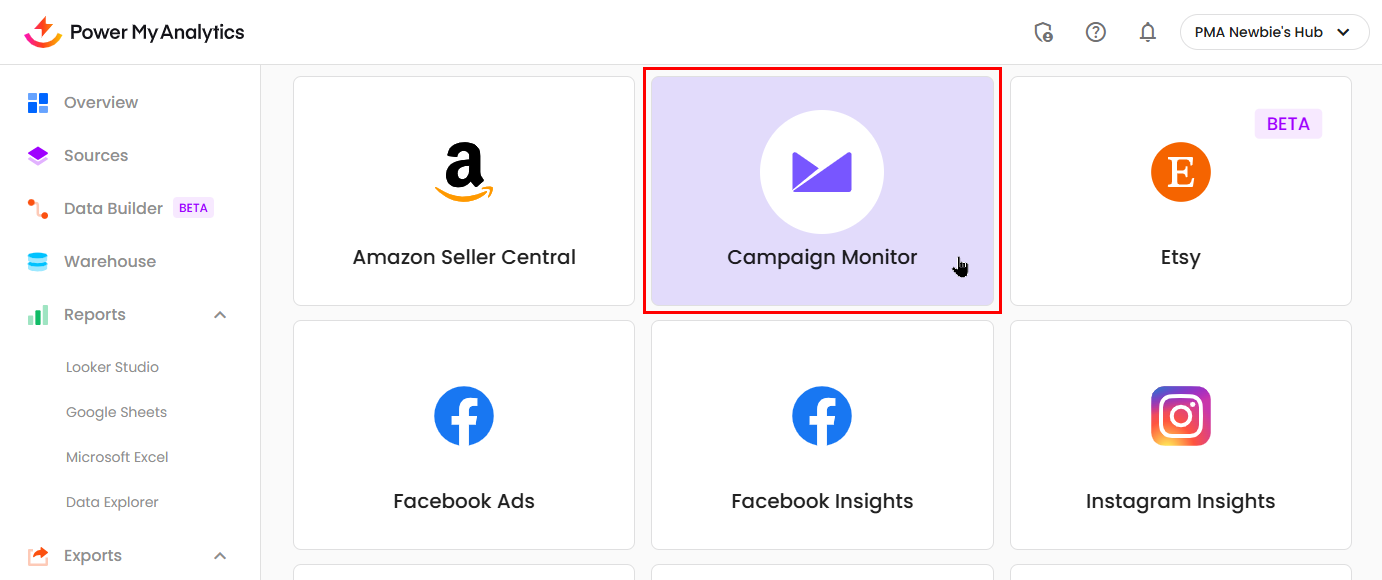The image size is (1382, 580).
Task: Click the Exports arrow icon
Action: point(38,555)
